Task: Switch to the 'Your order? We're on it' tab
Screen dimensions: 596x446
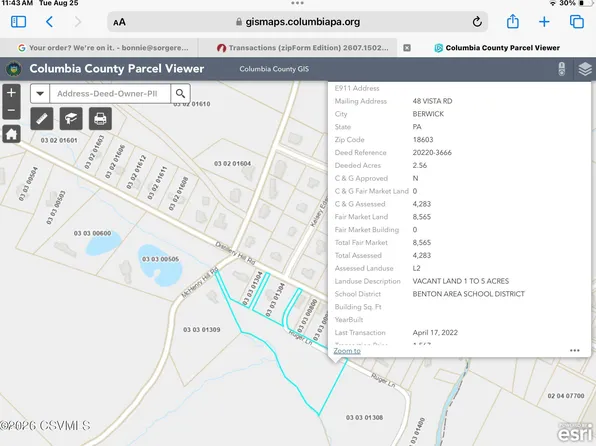Action: point(103,48)
